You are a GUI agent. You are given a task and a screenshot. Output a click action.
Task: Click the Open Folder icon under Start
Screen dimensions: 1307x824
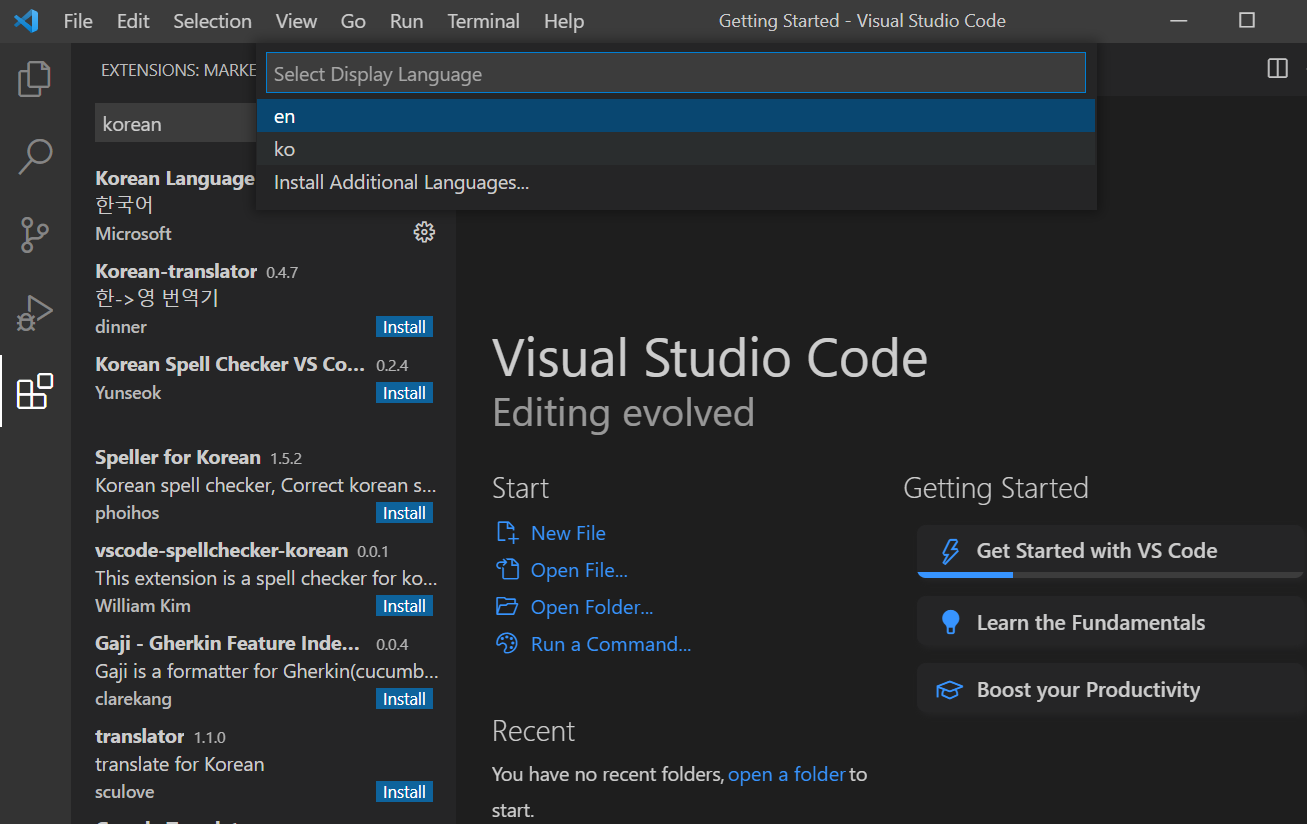coord(508,607)
